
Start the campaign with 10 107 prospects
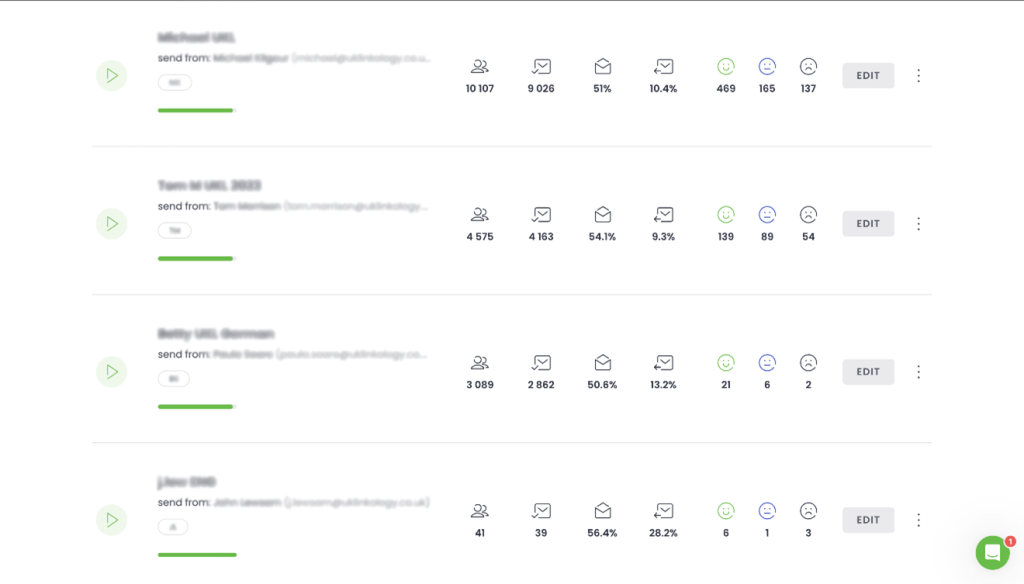click(x=112, y=76)
